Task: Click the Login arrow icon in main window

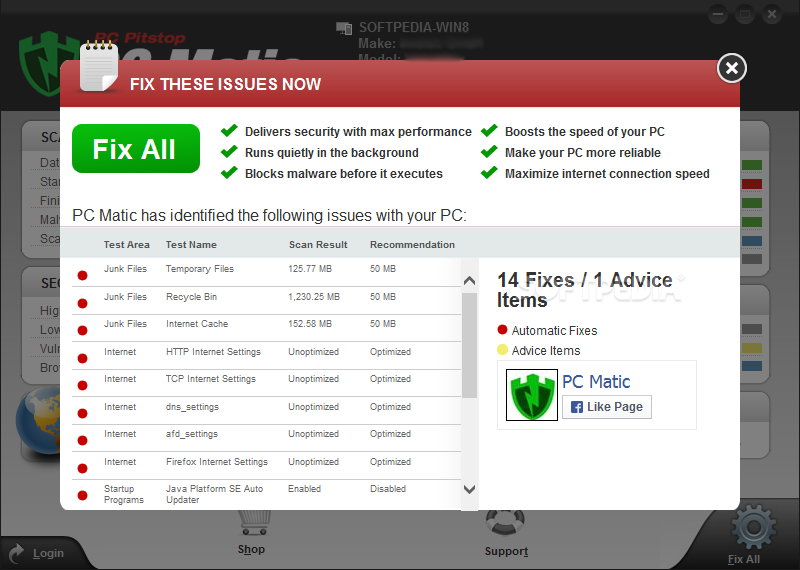Action: 16,553
